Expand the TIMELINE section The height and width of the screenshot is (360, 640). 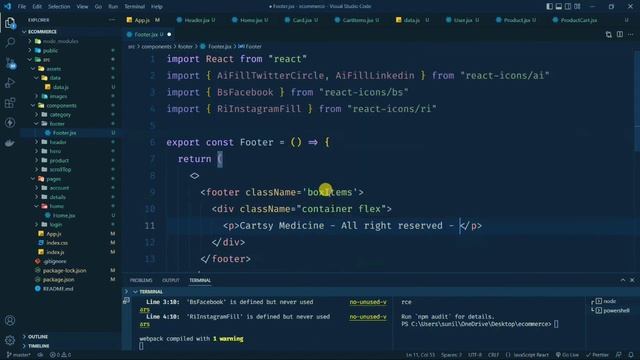click(39, 346)
